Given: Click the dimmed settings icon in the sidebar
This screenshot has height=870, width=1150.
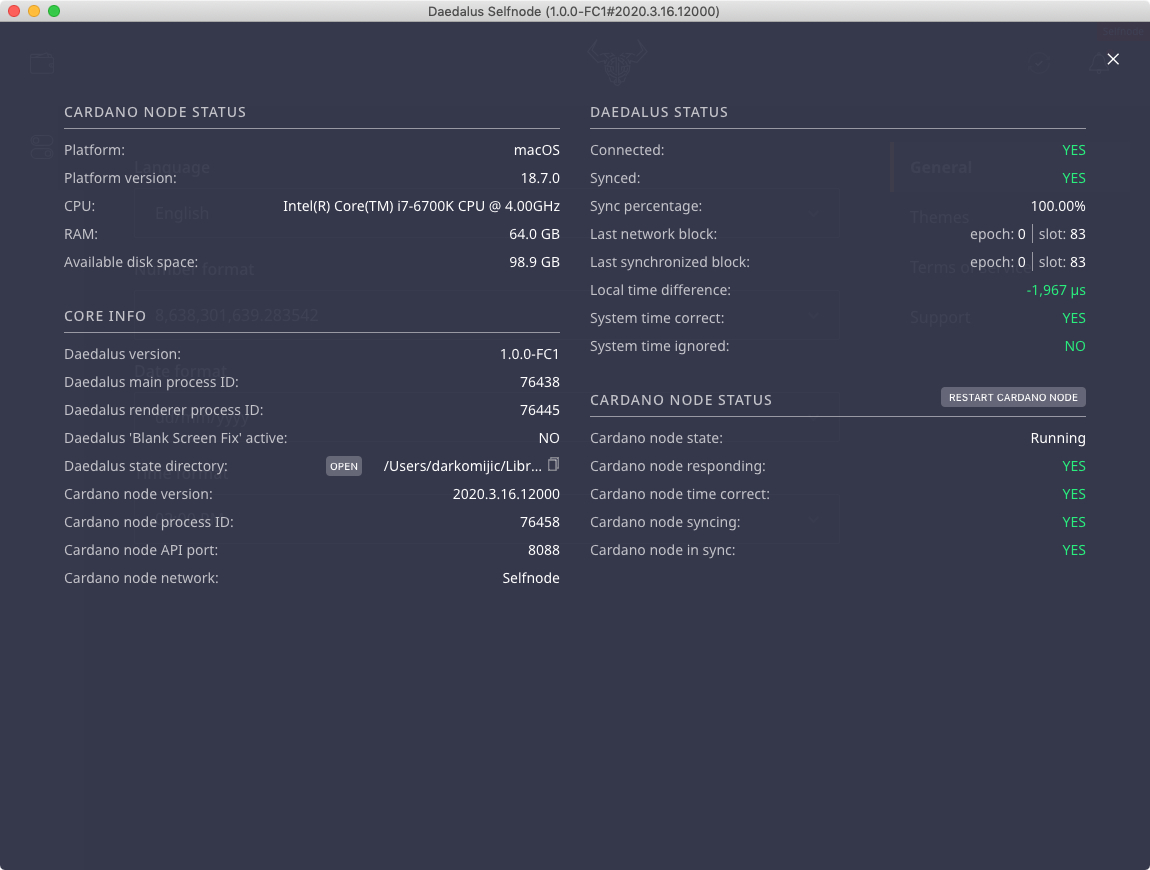Looking at the screenshot, I should click(41, 147).
